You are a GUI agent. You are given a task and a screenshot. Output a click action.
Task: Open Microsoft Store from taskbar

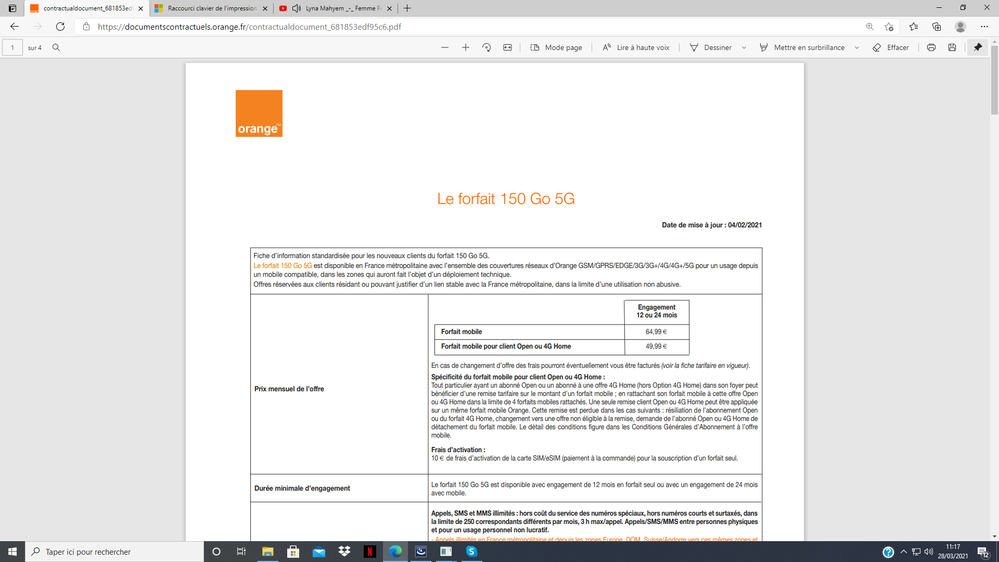click(293, 551)
